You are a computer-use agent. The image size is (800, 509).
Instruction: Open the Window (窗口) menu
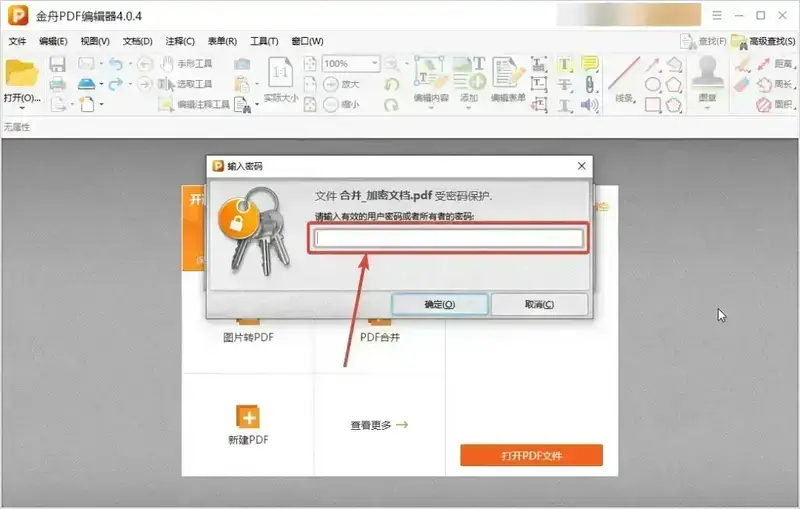307,41
